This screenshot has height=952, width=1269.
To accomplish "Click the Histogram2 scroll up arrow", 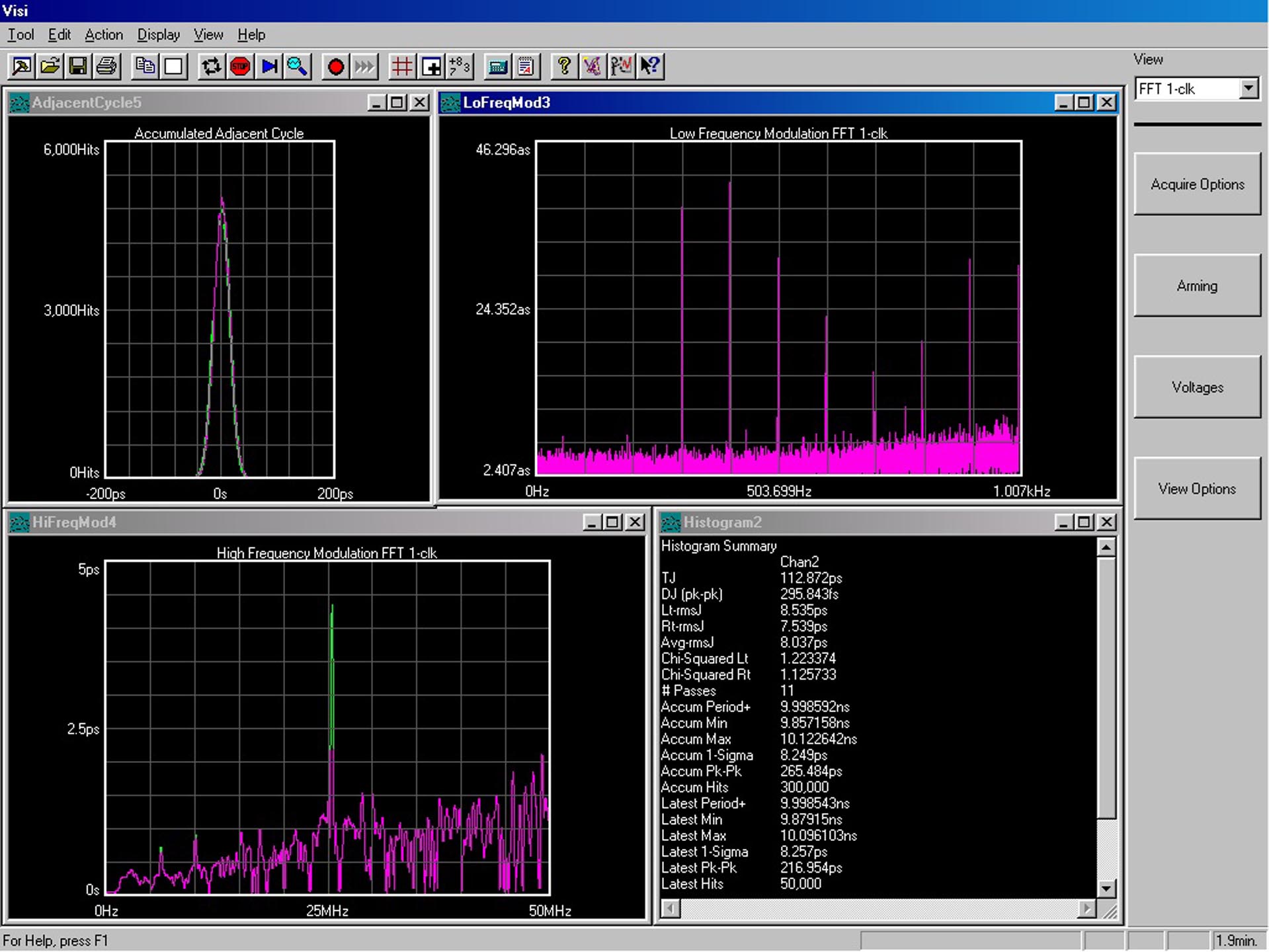I will click(1106, 547).
